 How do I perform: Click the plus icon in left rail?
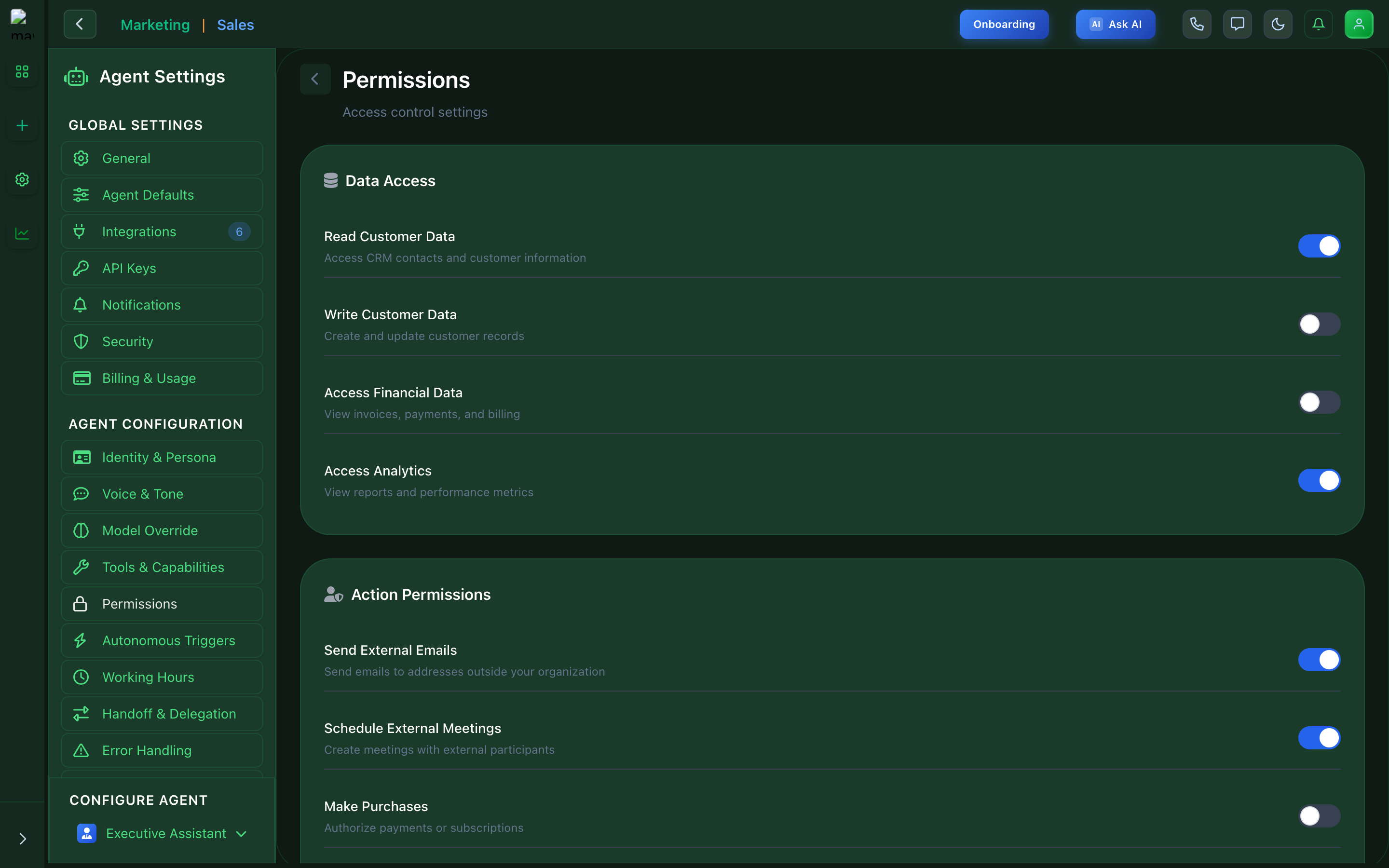[22, 126]
